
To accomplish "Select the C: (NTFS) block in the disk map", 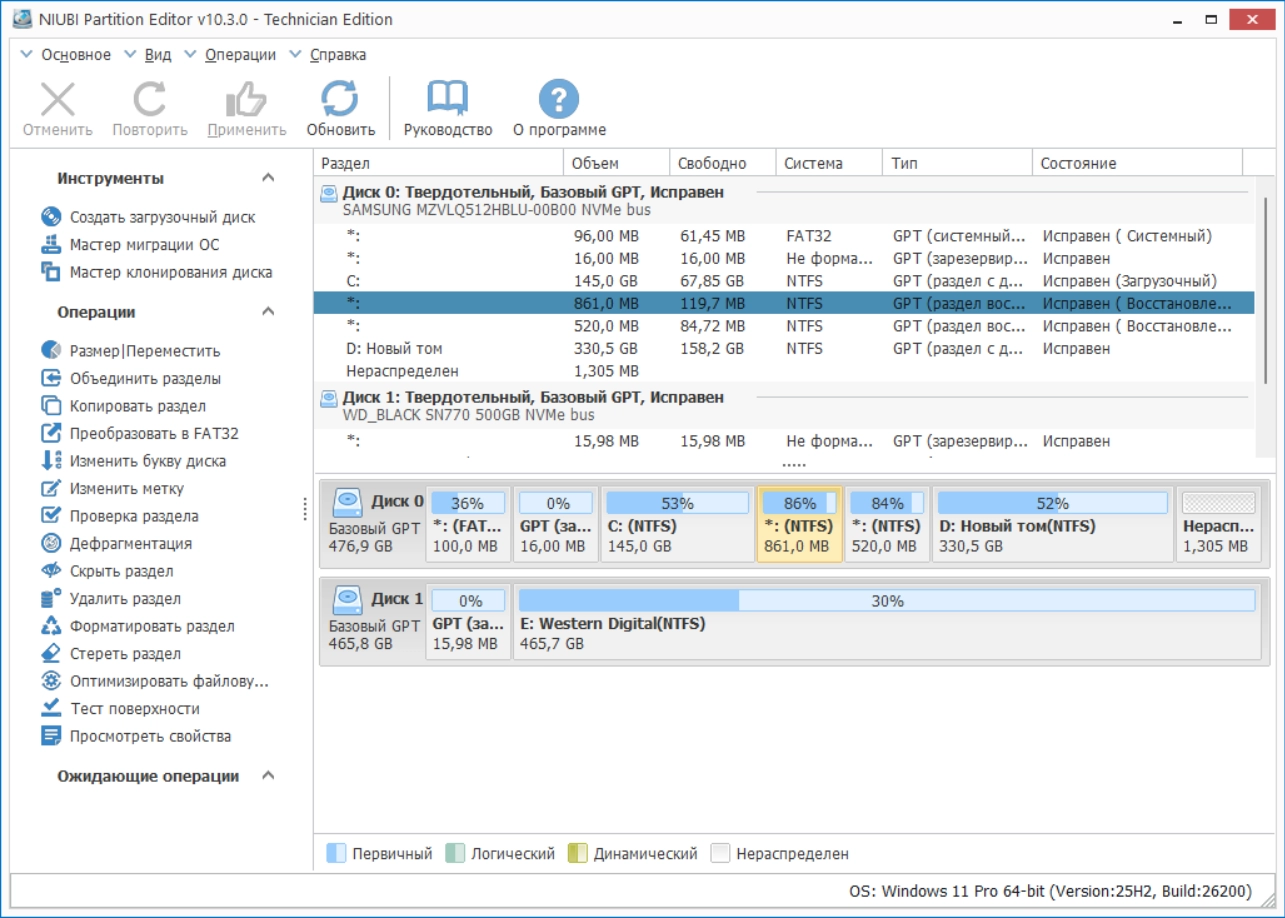I will 677,524.
